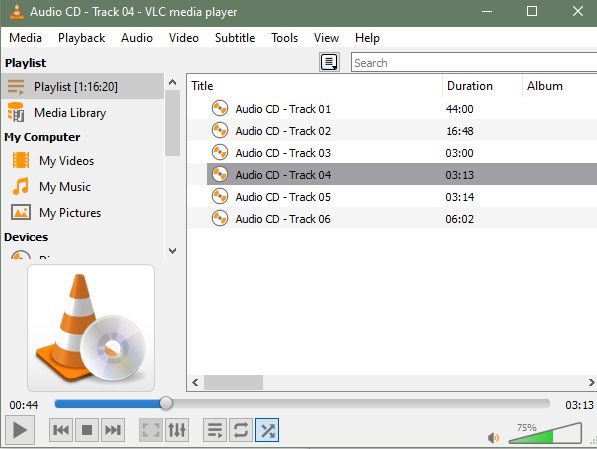Change the playlist view mode icon
The image size is (597, 449).
click(329, 62)
